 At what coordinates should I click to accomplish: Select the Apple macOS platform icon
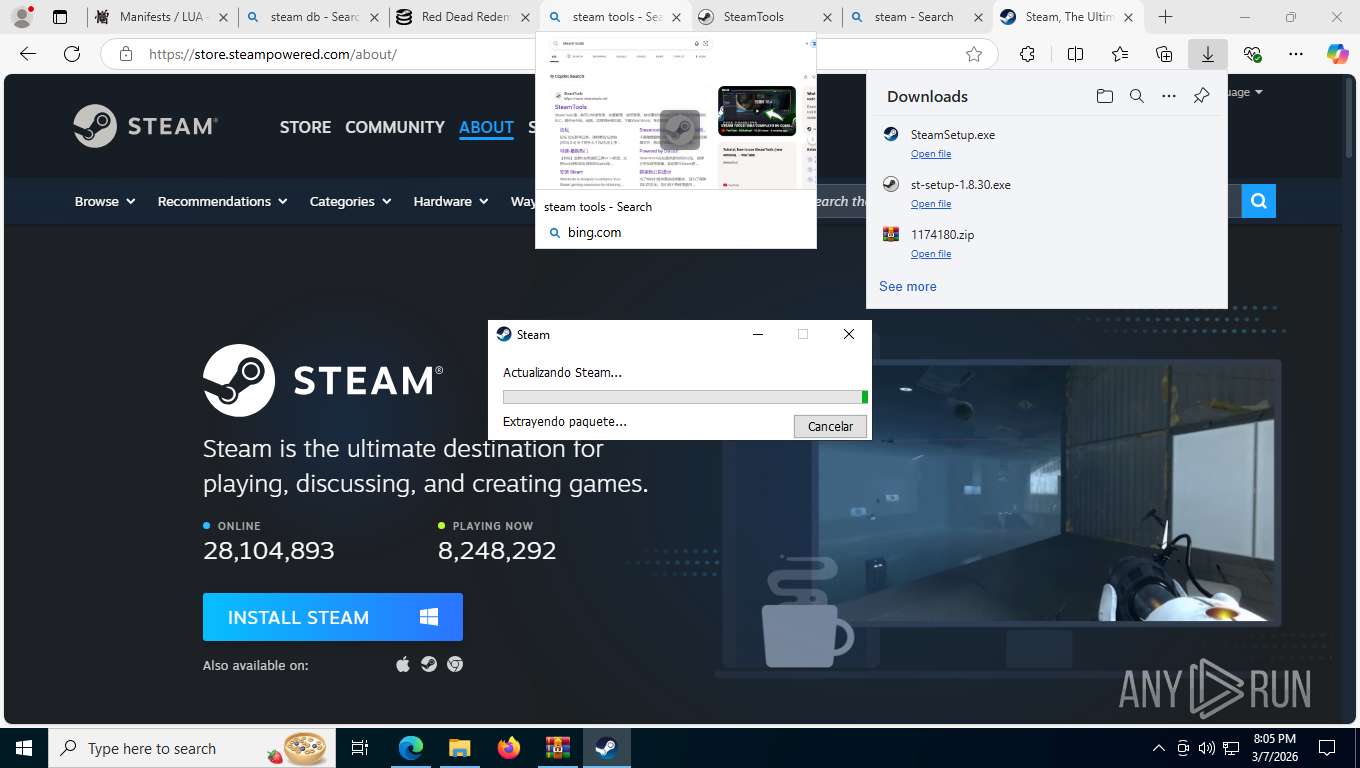click(x=403, y=664)
